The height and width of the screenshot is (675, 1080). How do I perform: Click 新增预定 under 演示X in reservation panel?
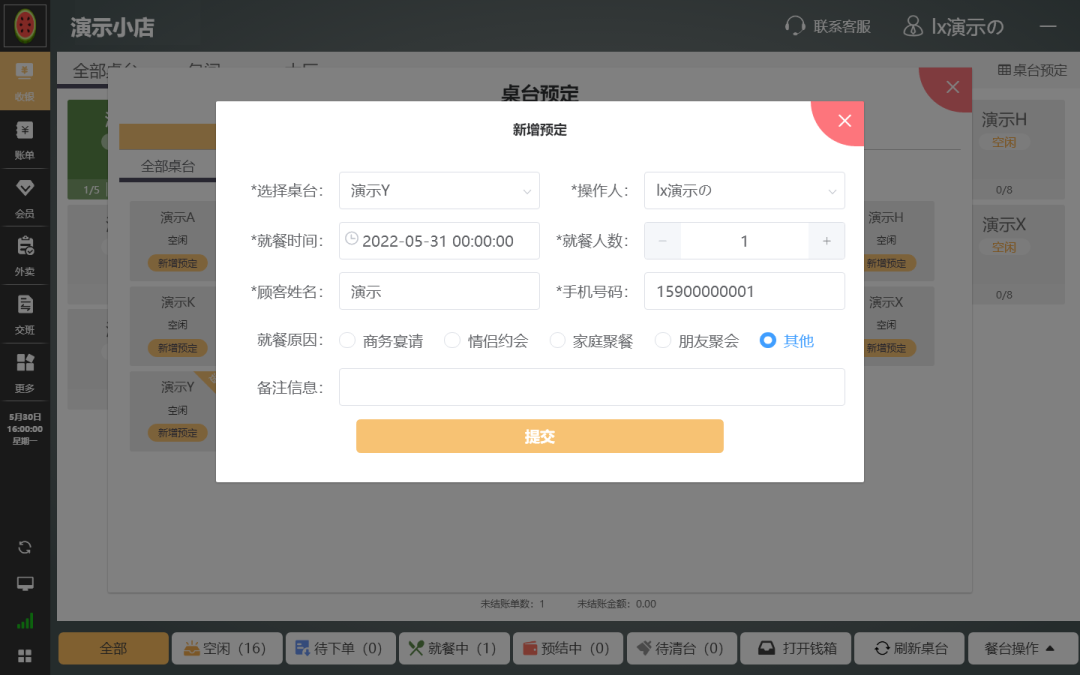pyautogui.click(x=889, y=348)
